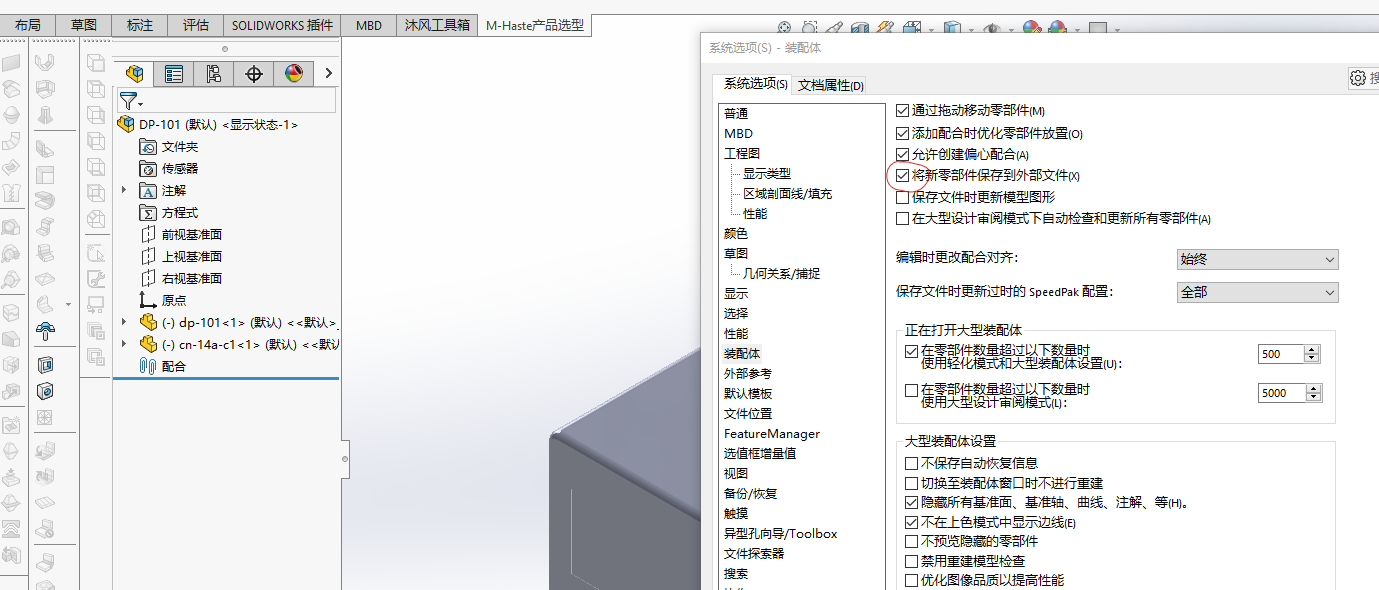Open the 草图 ribbon tab
1379x590 pixels.
(x=84, y=25)
